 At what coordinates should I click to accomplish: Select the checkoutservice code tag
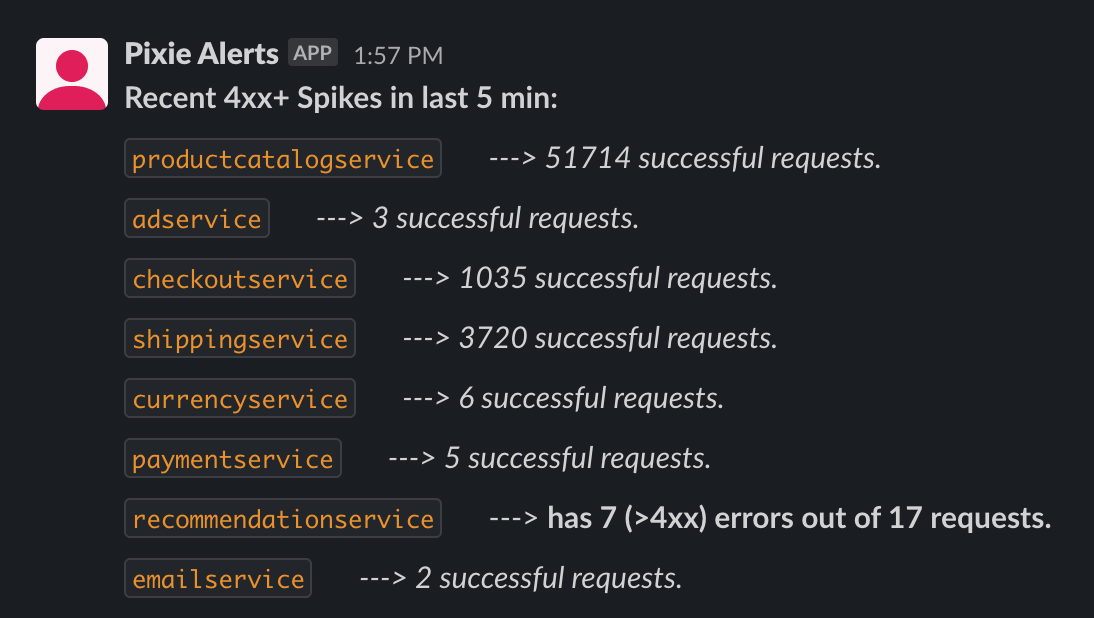[x=240, y=279]
